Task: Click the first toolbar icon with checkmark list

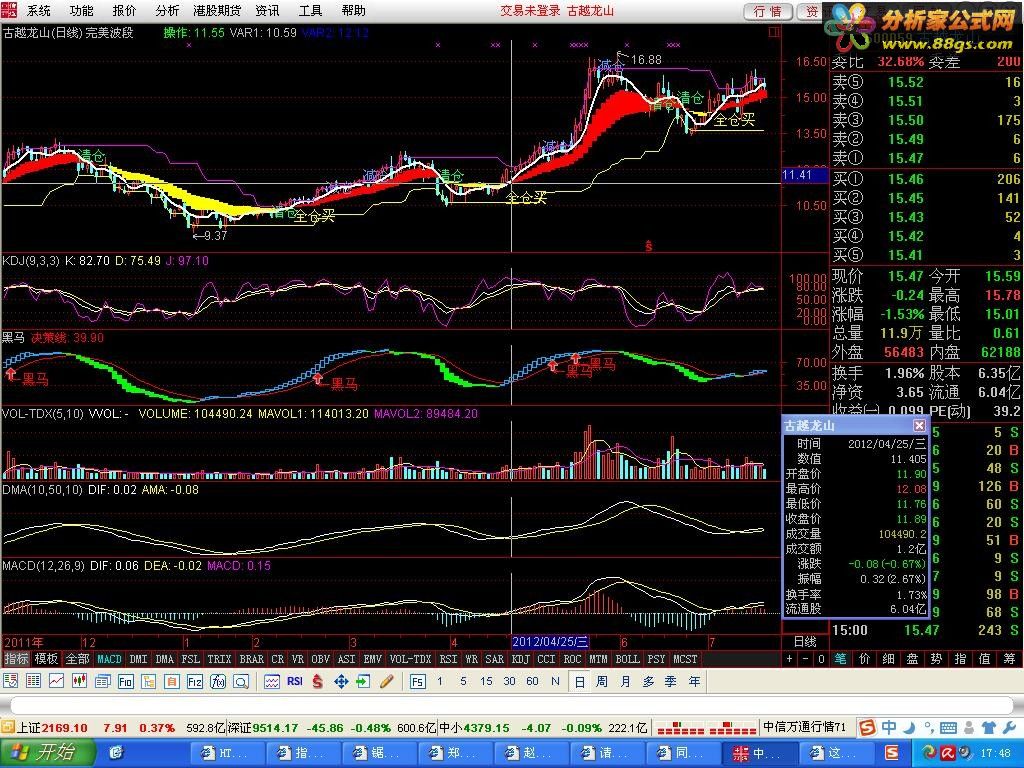Action: [10, 682]
